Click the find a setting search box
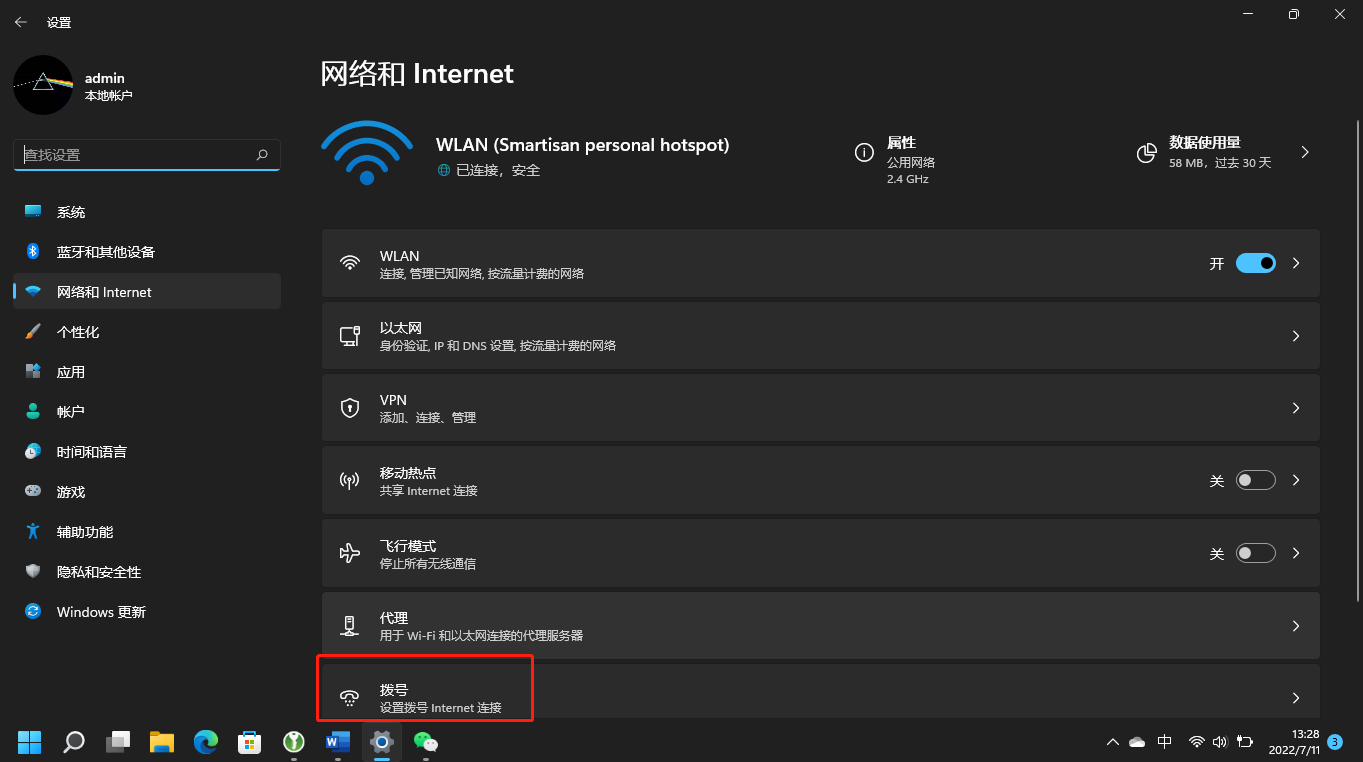 pyautogui.click(x=135, y=155)
